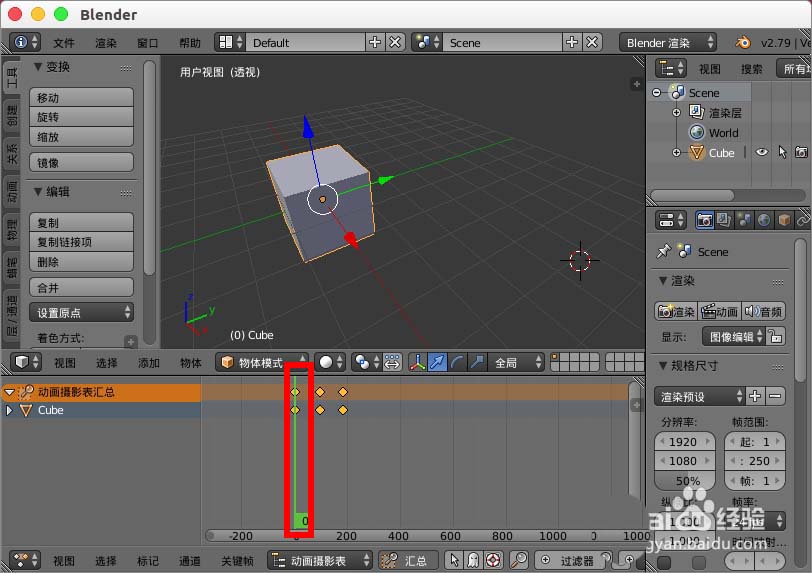Click the scene browse icon beside Scene
812x573 pixels.
(427, 42)
